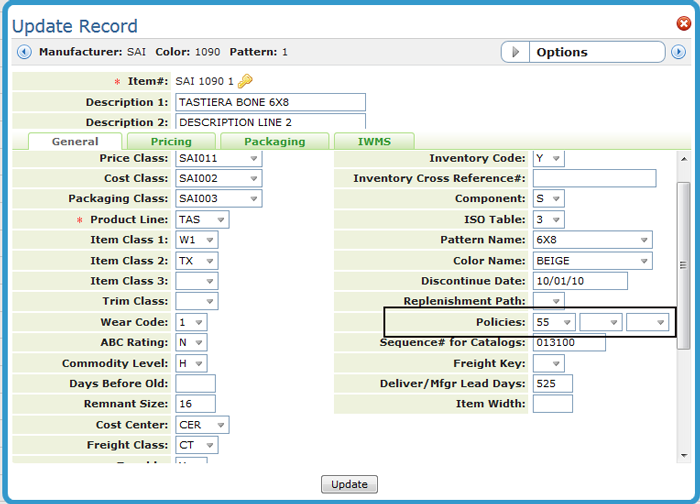Click the Remnant Size input field
Viewport: 700px width, 504px height.
[x=195, y=404]
